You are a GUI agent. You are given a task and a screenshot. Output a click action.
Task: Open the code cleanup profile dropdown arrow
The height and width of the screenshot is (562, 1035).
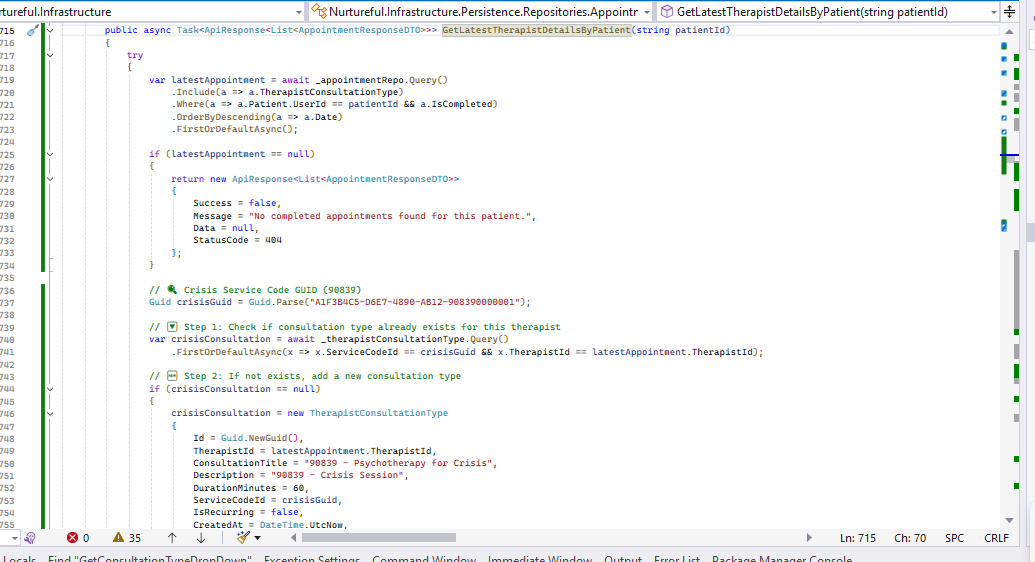(x=259, y=538)
